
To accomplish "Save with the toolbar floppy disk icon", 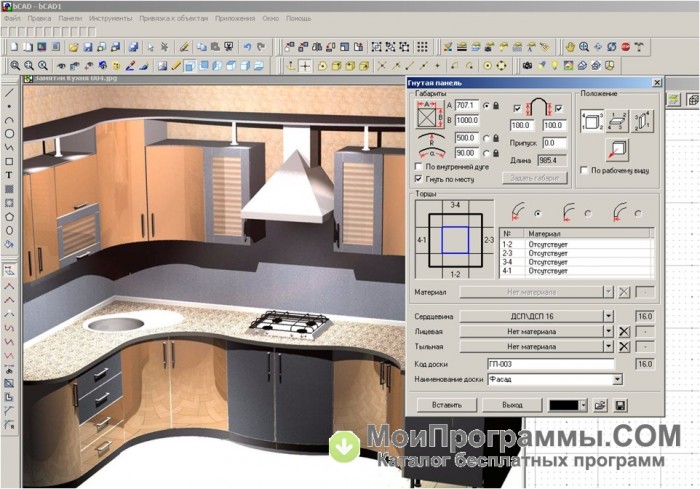I will (x=88, y=47).
